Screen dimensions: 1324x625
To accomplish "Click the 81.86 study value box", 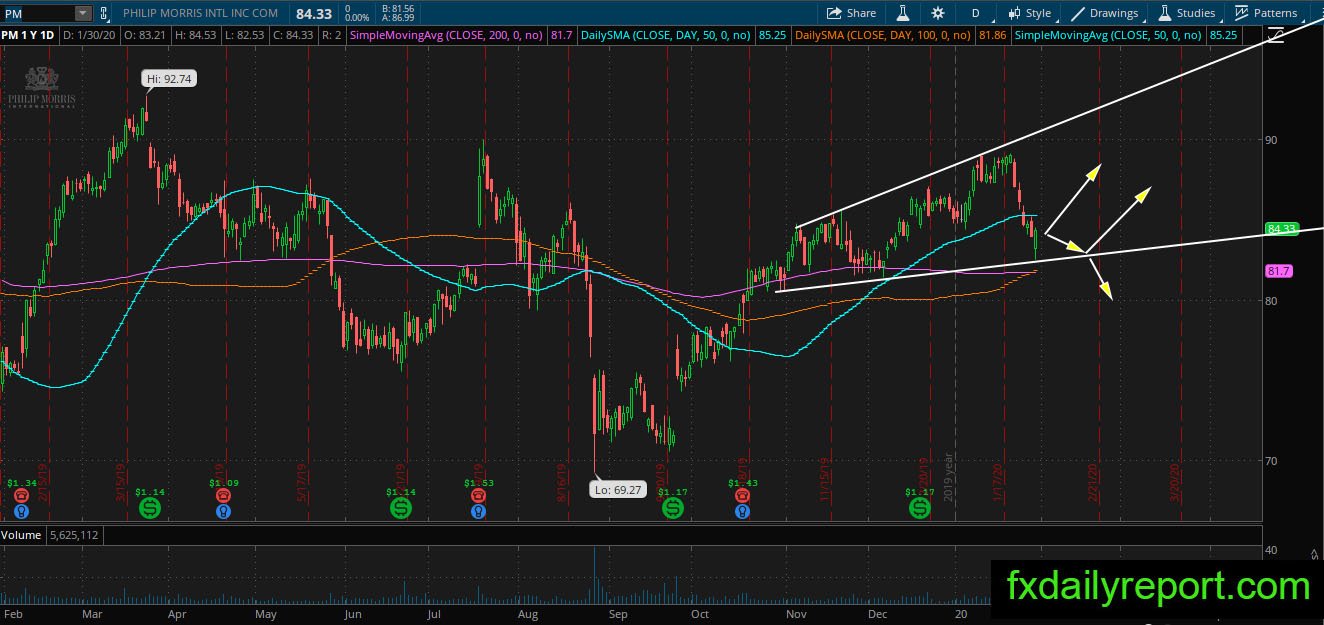I will tap(992, 35).
